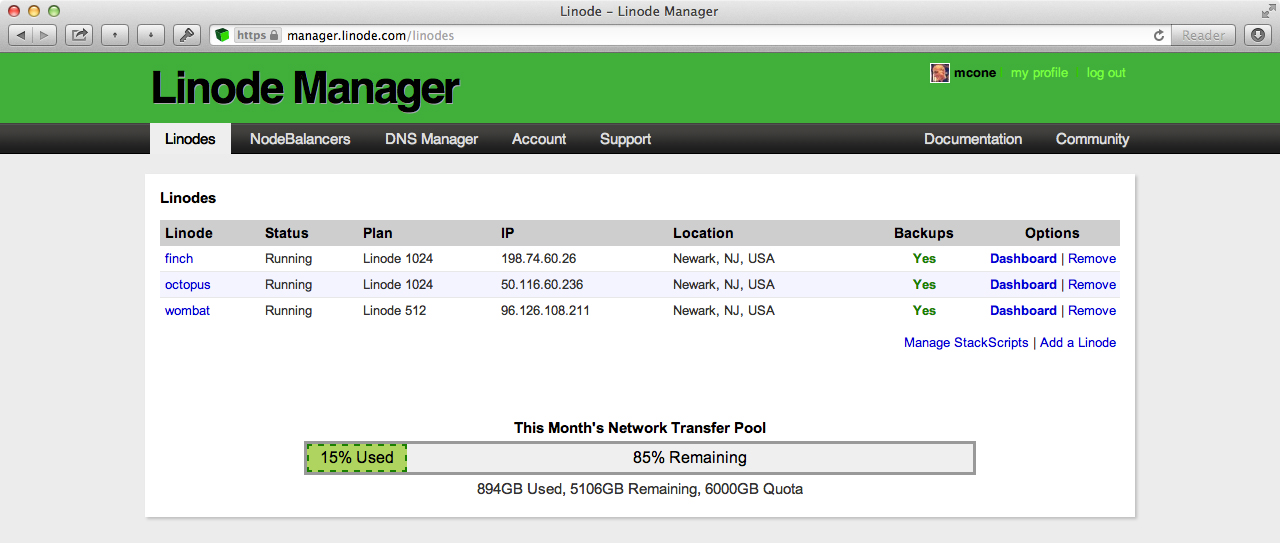1280x543 pixels.
Task: Click the Linode favicon in address bar
Action: pyautogui.click(x=222, y=35)
